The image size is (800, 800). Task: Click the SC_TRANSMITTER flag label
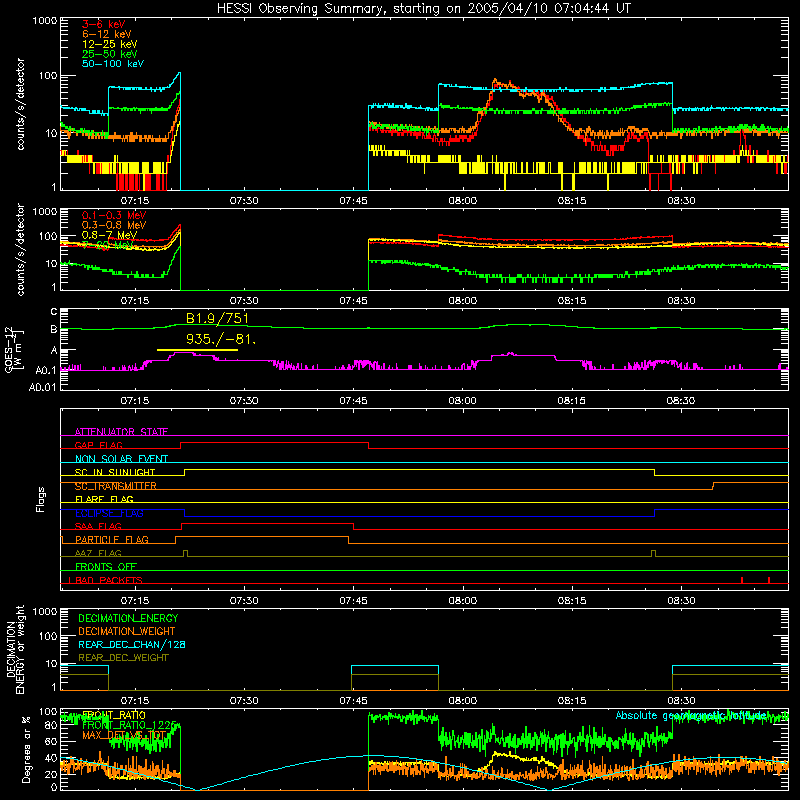(116, 486)
